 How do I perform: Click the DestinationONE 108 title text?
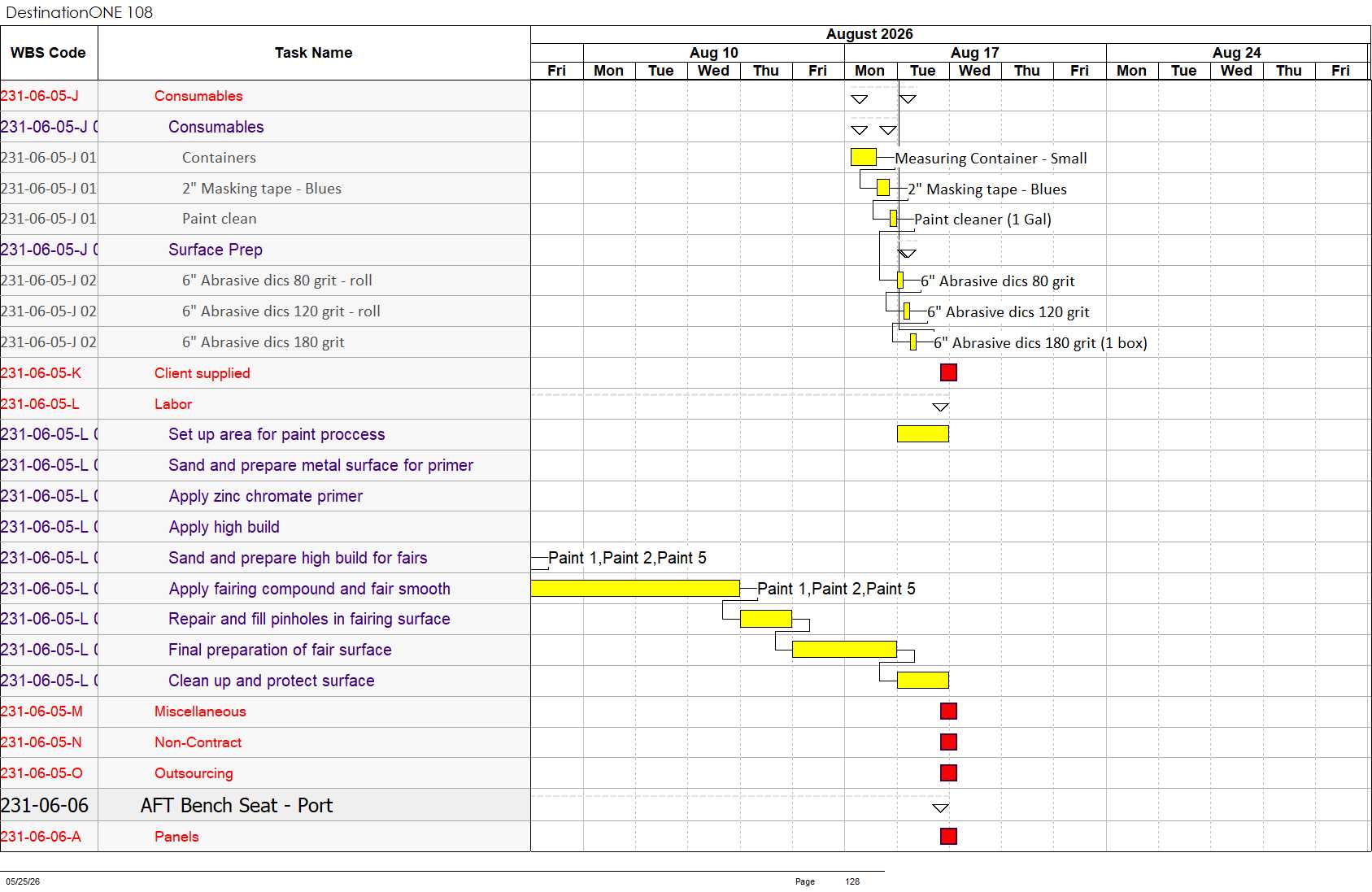coord(79,12)
